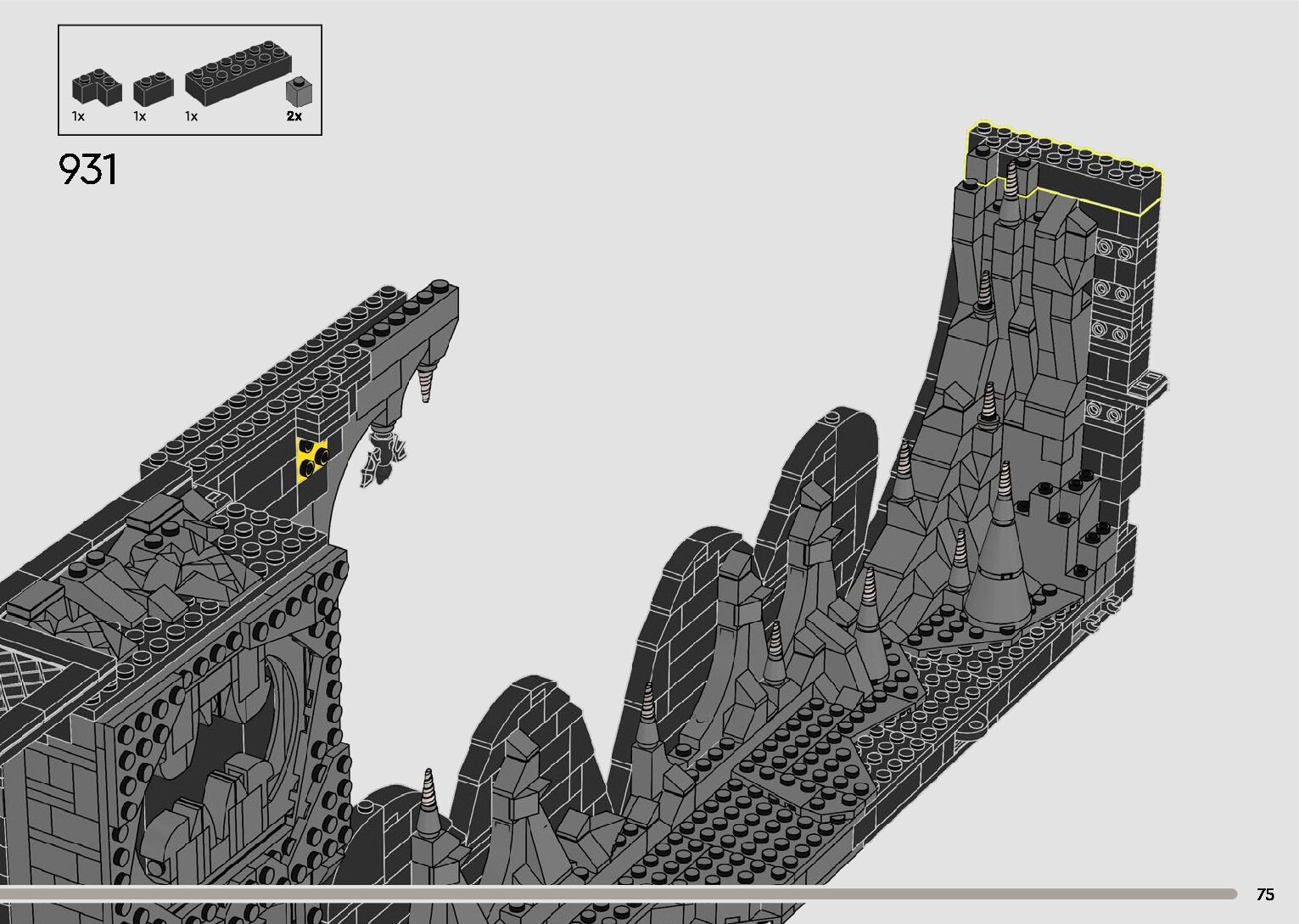Viewport: 1299px width, 924px height.
Task: Click the yellow highlighted corner brick on left wall
Action: click(x=313, y=459)
